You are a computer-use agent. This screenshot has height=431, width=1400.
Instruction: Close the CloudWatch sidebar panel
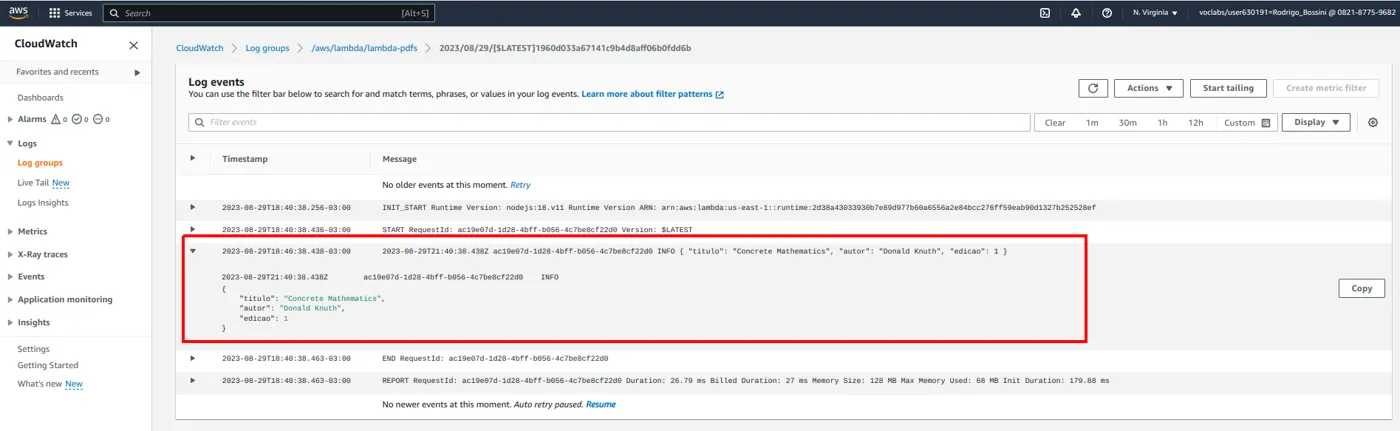tap(134, 45)
